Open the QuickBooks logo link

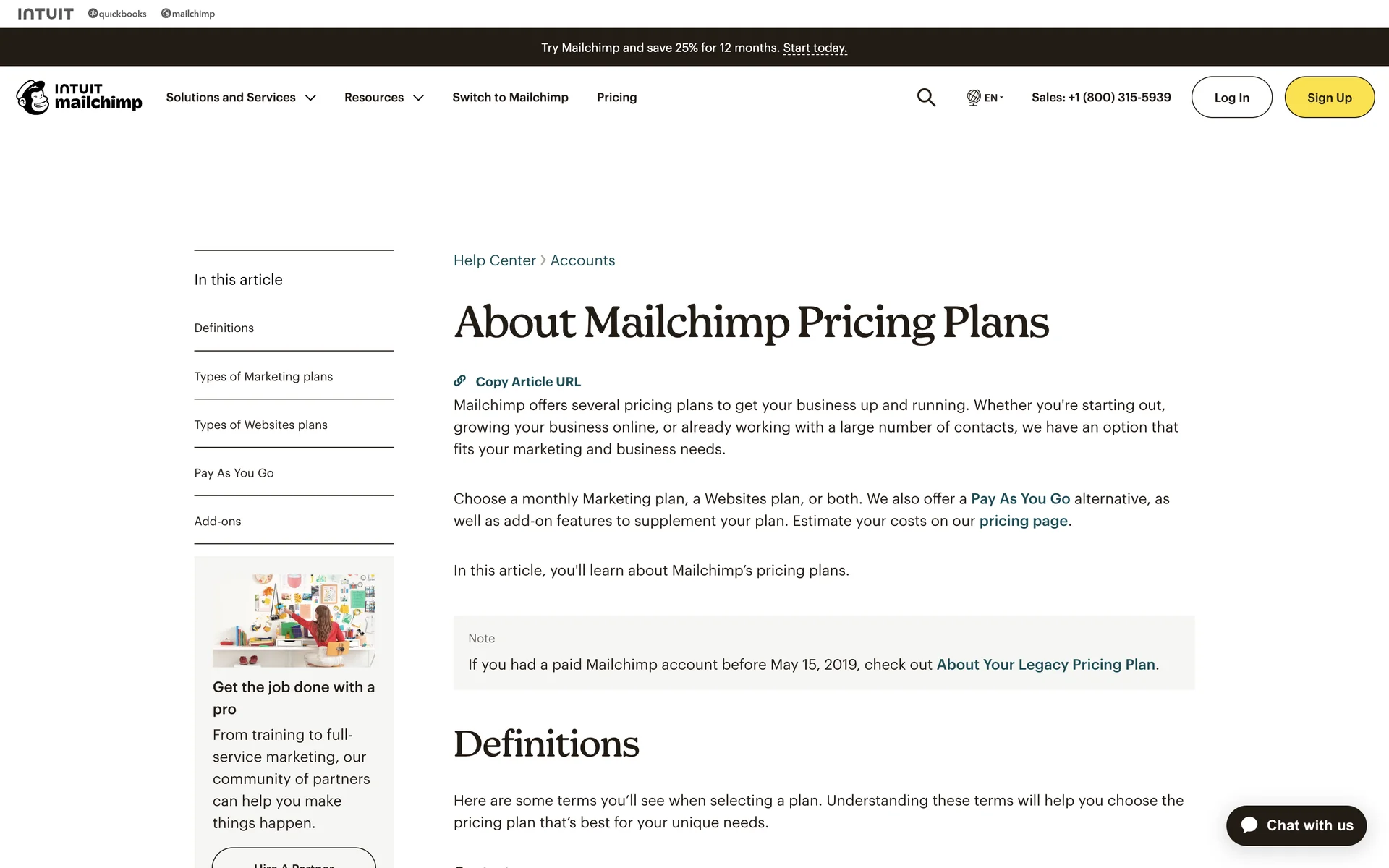[117, 14]
